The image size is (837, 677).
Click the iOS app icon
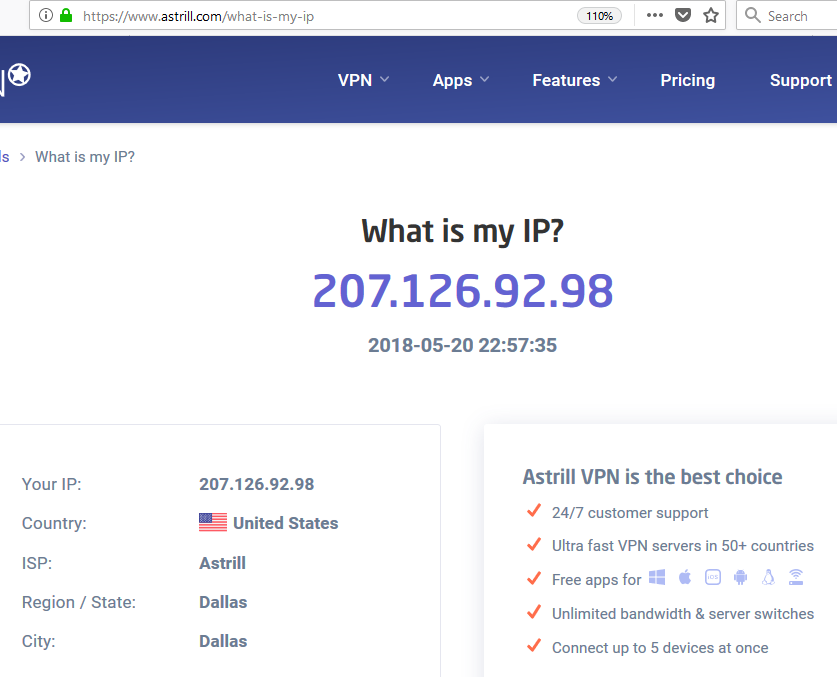(x=713, y=577)
